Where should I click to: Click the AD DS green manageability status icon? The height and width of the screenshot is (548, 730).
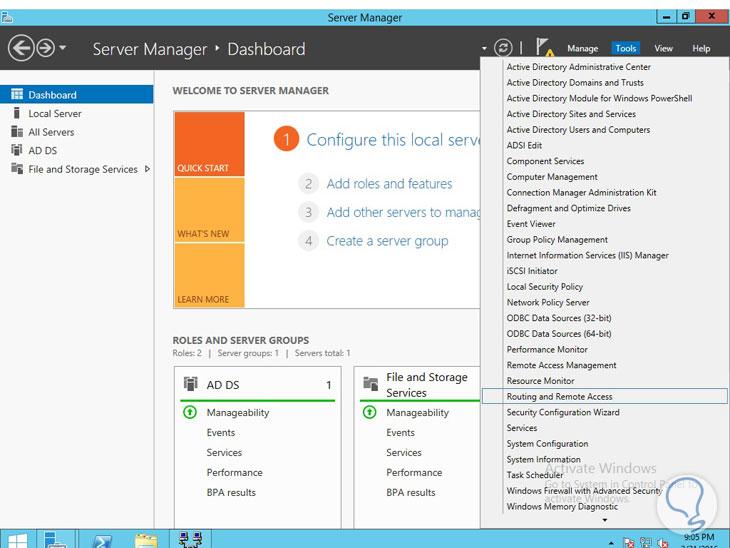coord(190,412)
